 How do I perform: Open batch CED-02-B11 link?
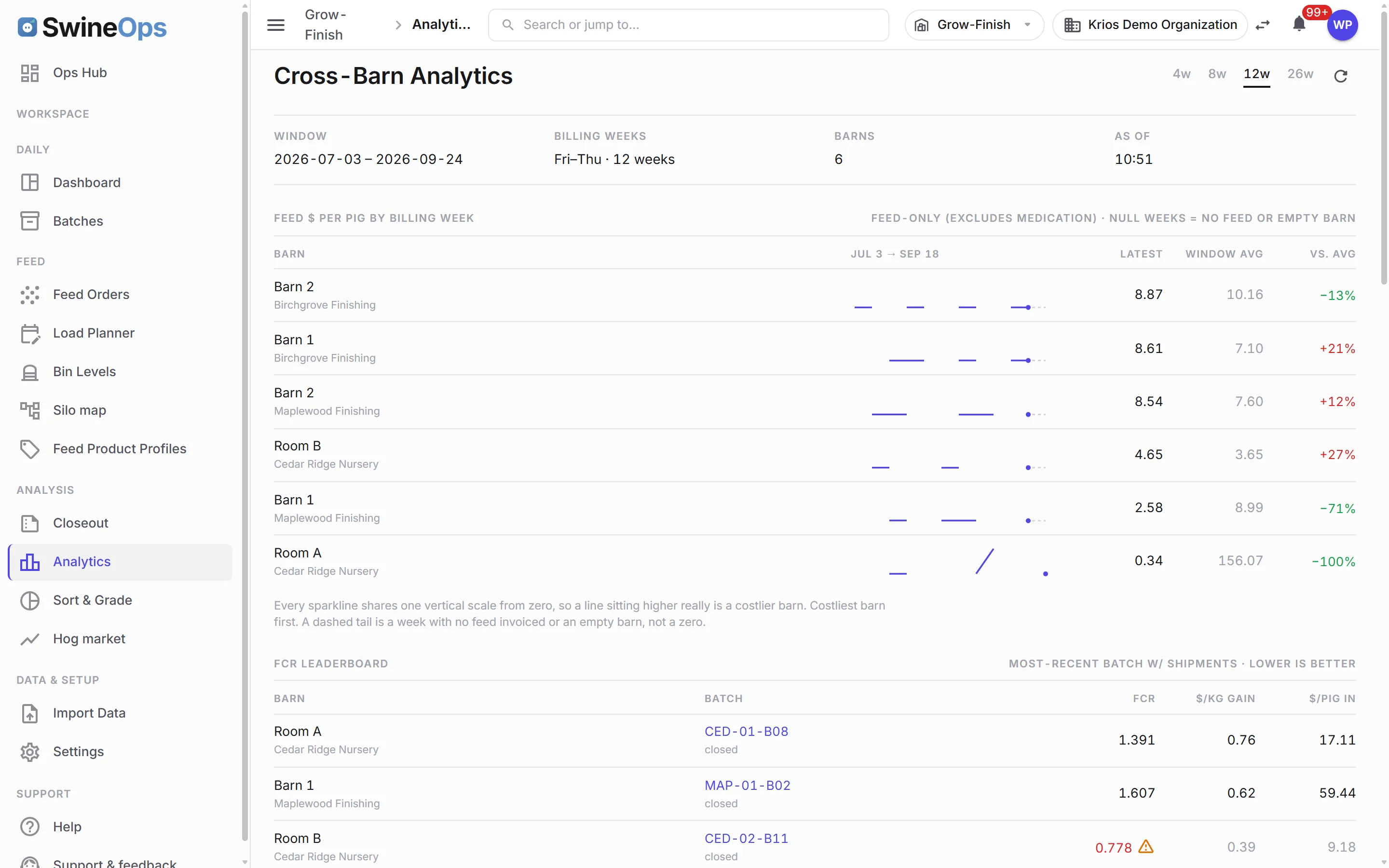click(746, 838)
